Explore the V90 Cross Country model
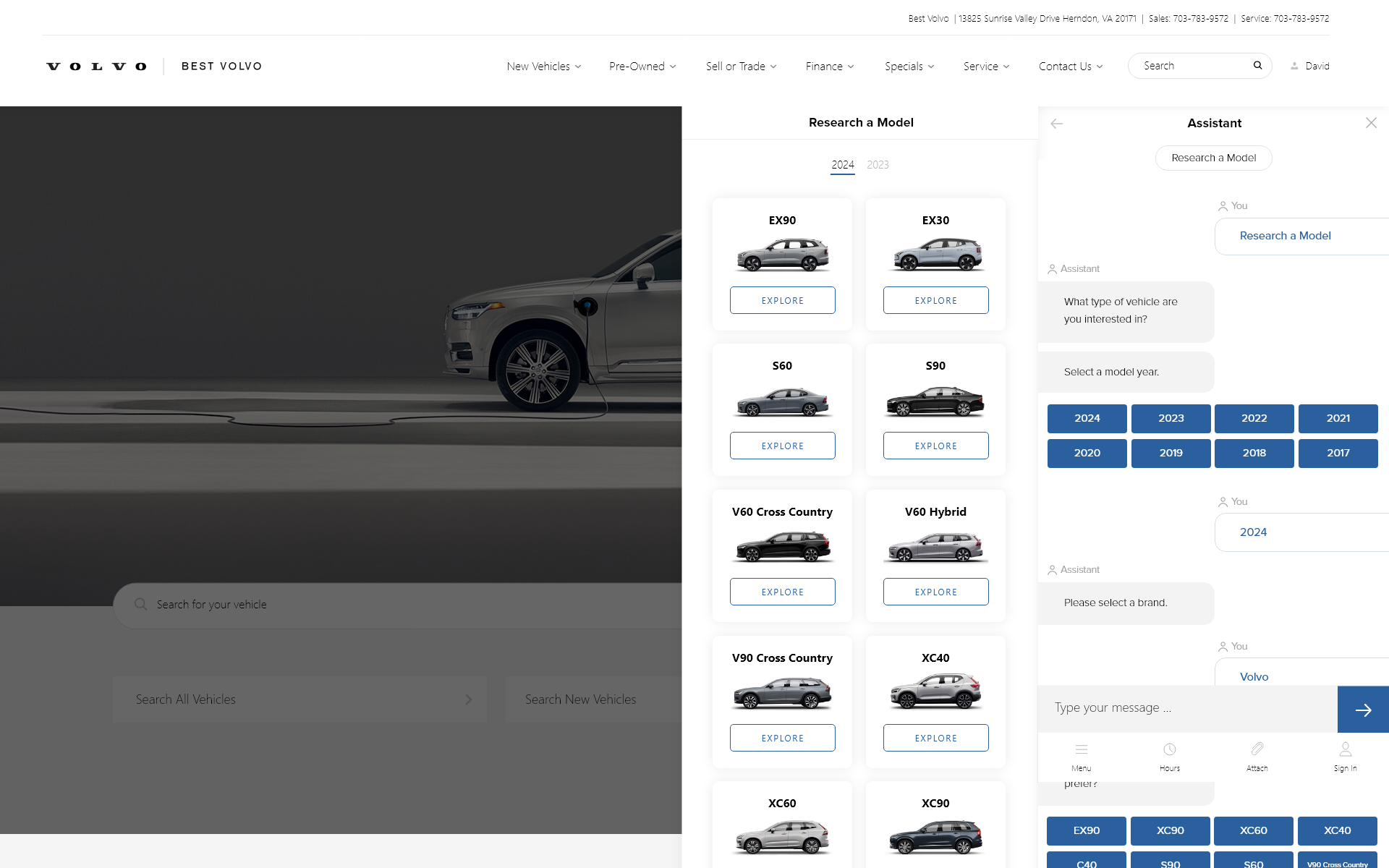Screen dimensions: 1389x868 [x=783, y=738]
